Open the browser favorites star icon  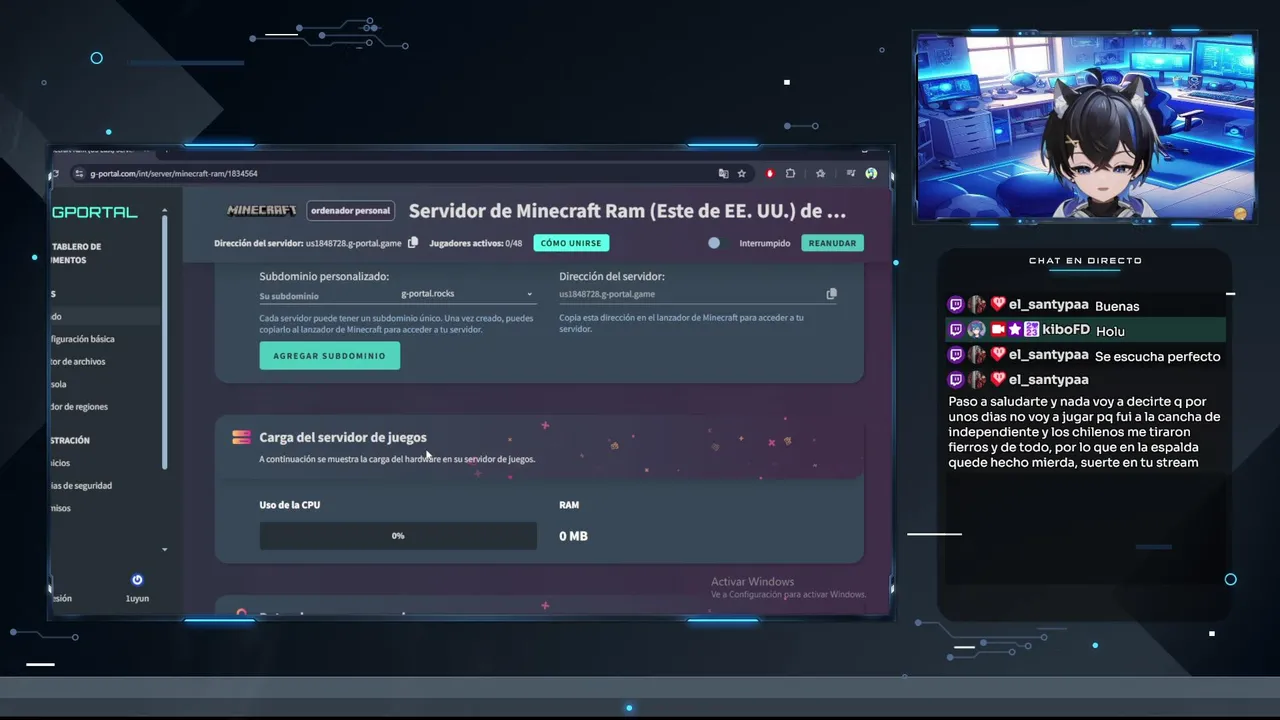(821, 173)
